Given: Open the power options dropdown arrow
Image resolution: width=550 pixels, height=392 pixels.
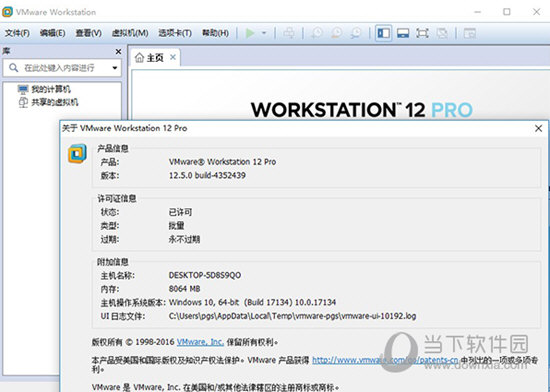Looking at the screenshot, I should (x=264, y=33).
